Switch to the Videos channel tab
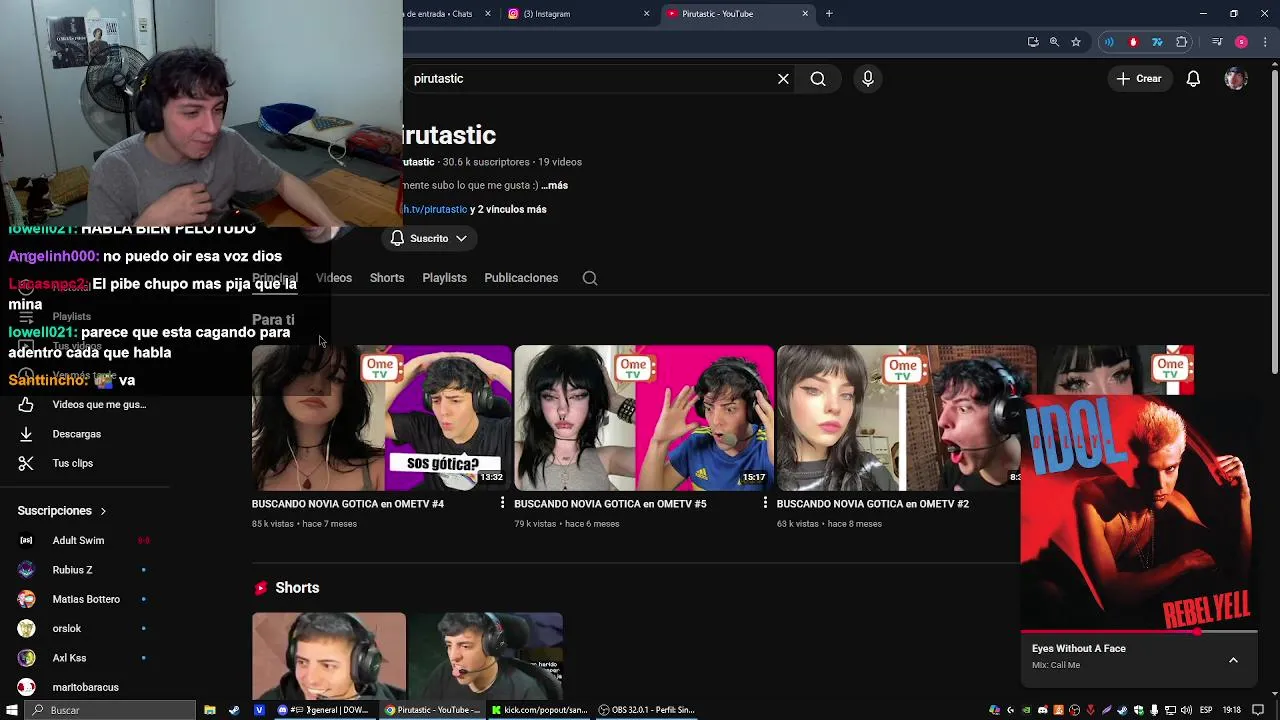 334,278
